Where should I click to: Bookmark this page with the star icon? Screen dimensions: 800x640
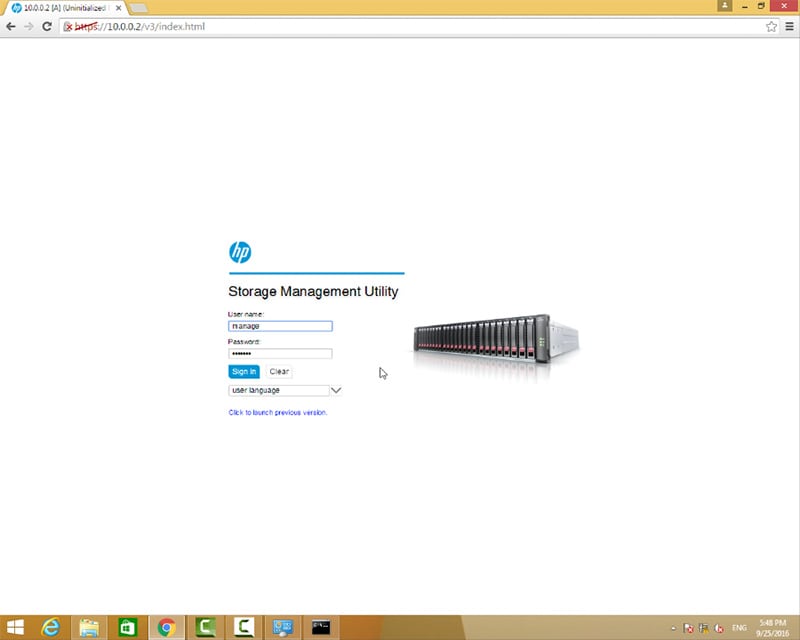click(x=771, y=26)
